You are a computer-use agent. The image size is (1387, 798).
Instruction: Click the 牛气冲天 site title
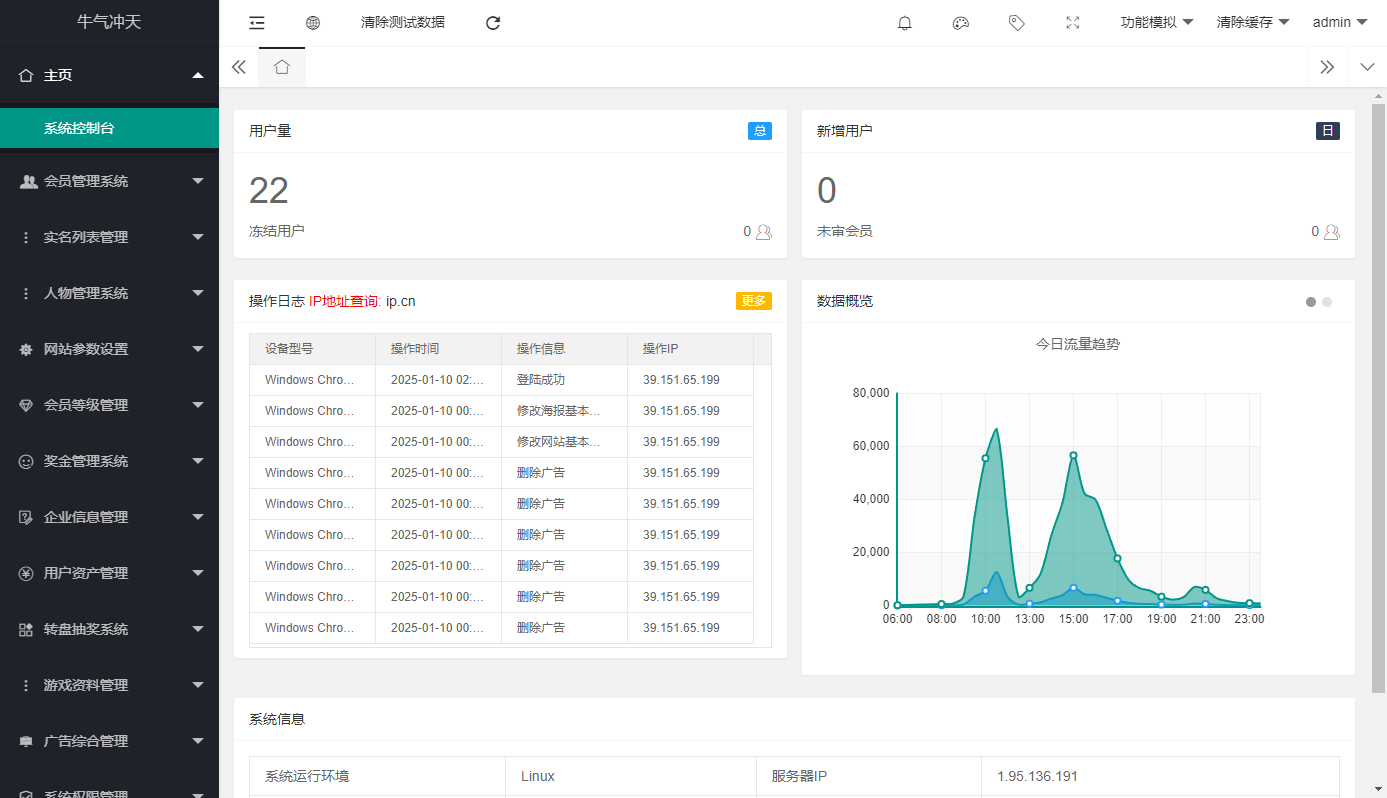(109, 22)
